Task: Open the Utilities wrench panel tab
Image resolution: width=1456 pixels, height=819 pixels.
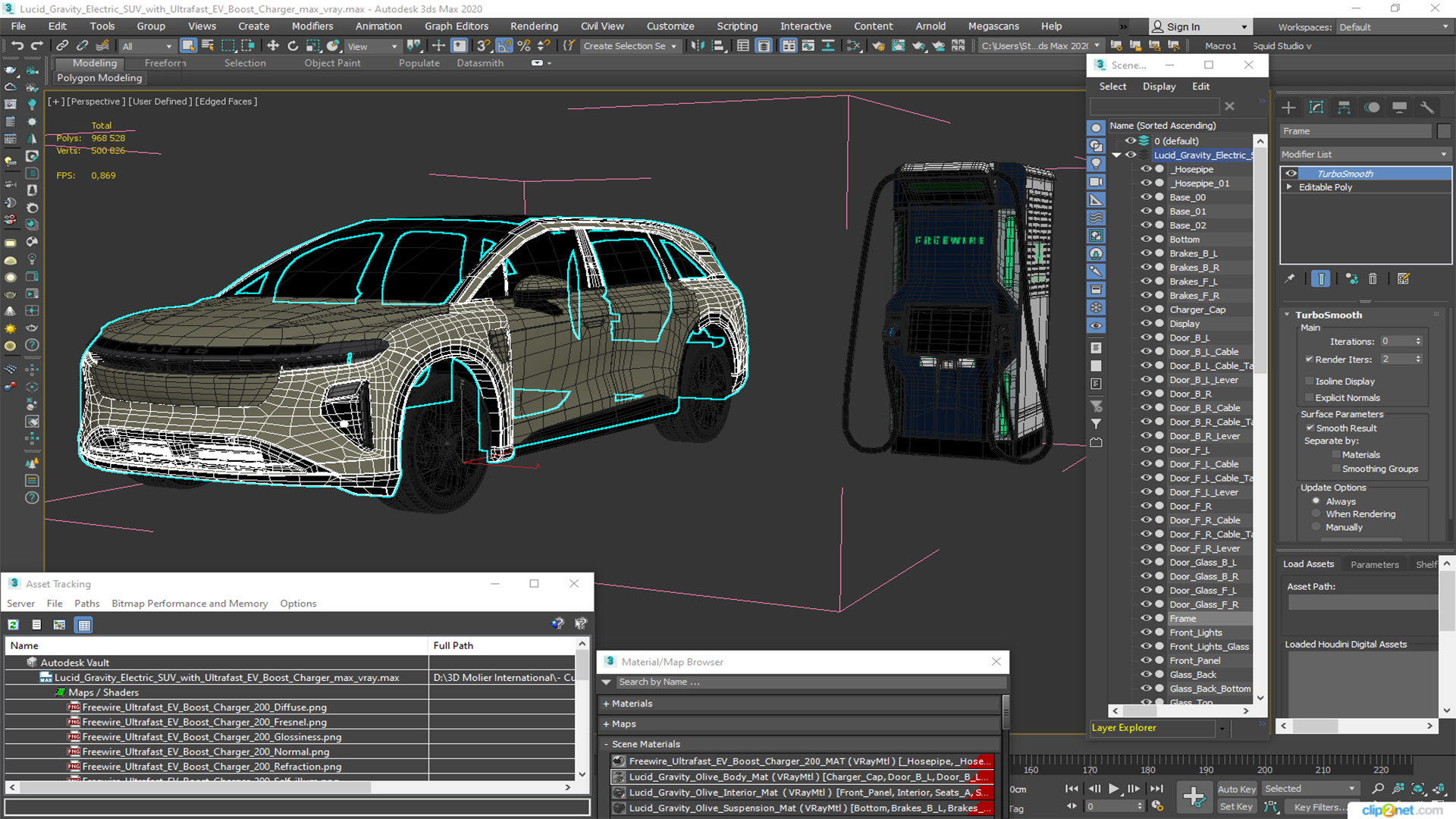Action: [1427, 108]
